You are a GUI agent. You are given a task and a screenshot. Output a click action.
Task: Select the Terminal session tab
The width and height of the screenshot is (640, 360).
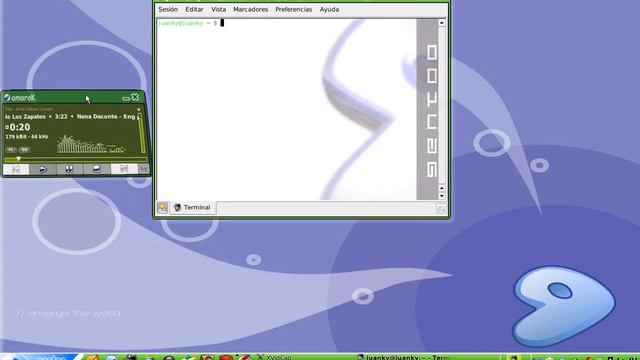coord(192,207)
